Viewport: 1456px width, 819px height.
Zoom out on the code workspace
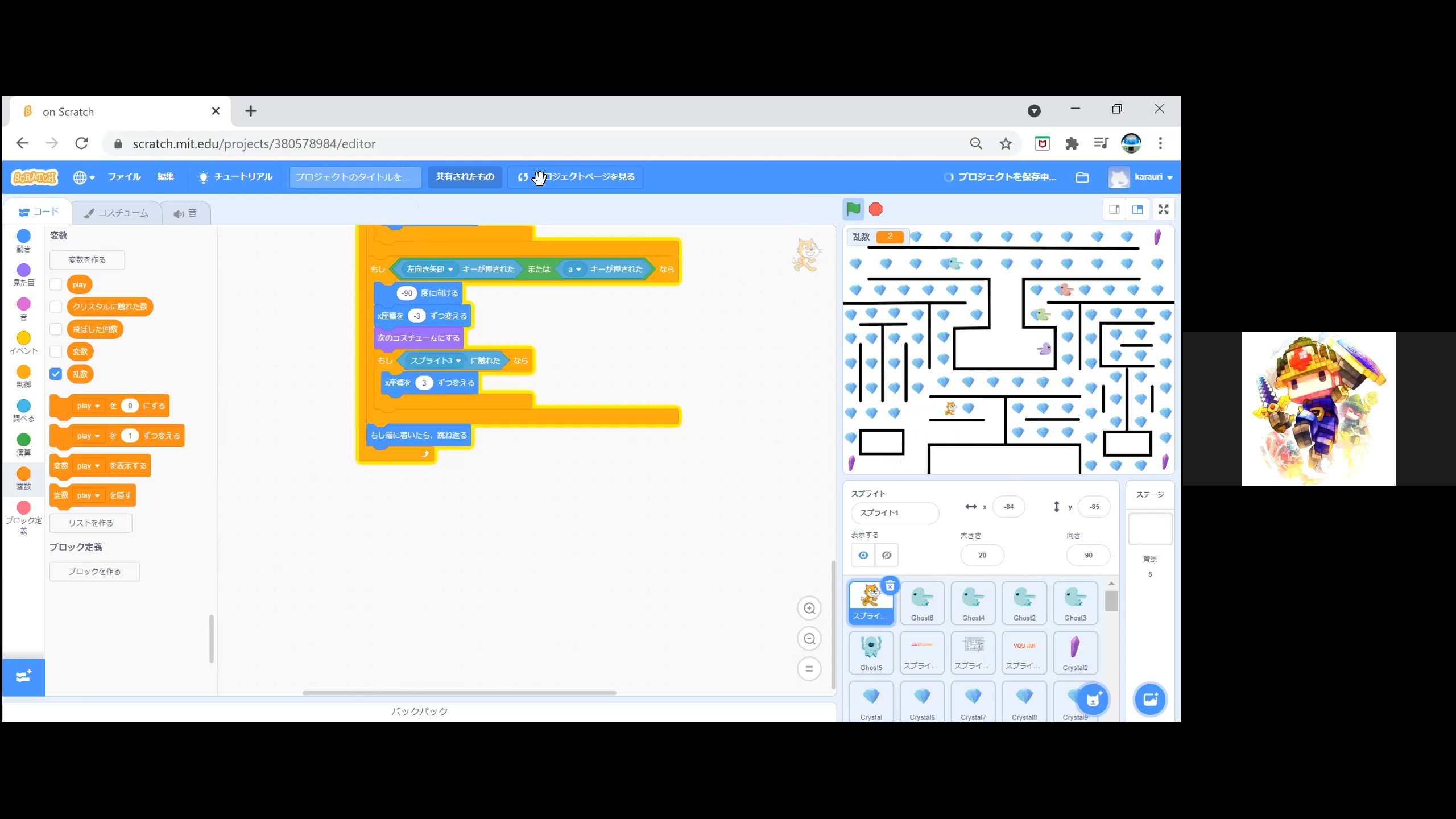[x=809, y=639]
